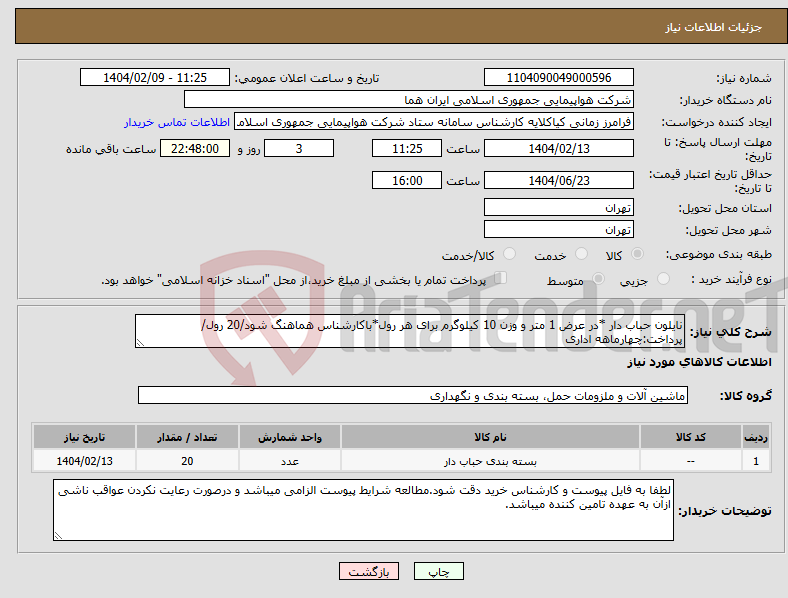788x598 pixels.
Task: Click the general need description textarea
Action: [410, 331]
